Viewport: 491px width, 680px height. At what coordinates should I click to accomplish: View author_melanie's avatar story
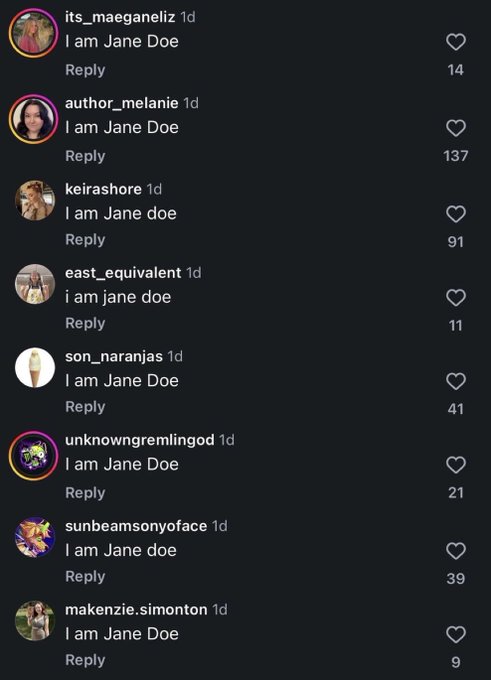[34, 119]
